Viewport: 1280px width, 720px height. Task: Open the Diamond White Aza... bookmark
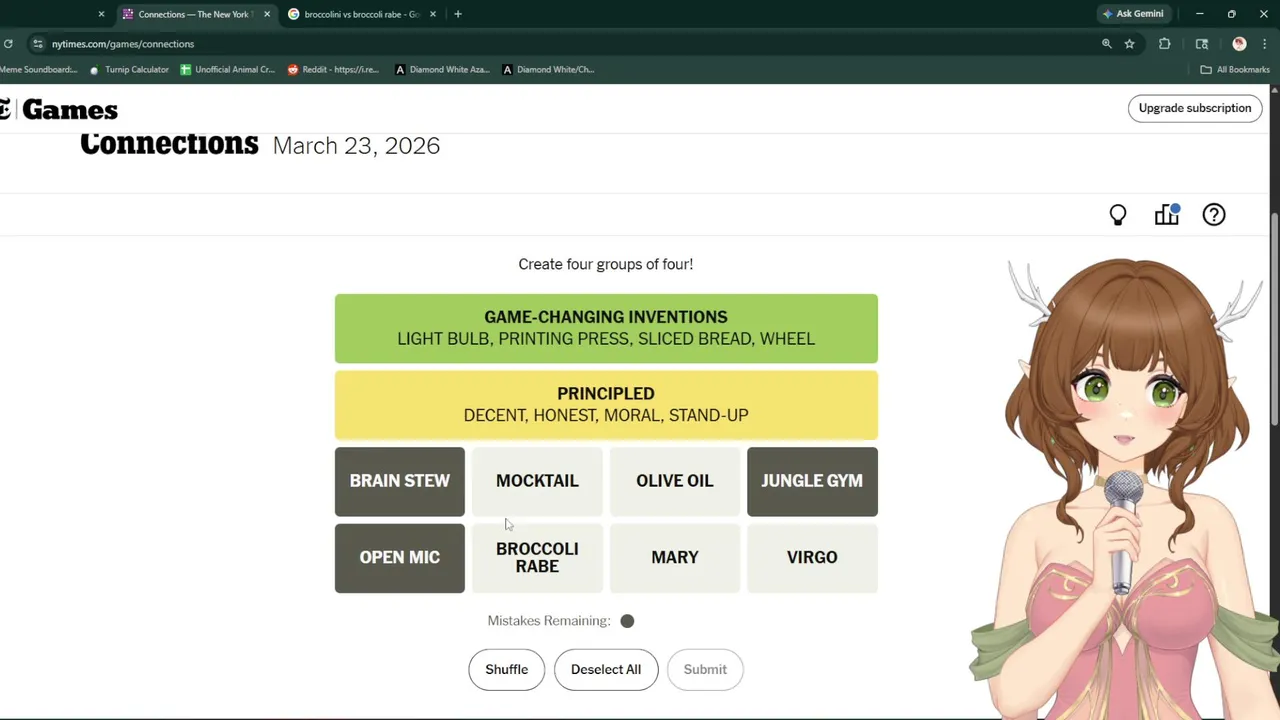pyautogui.click(x=442, y=70)
